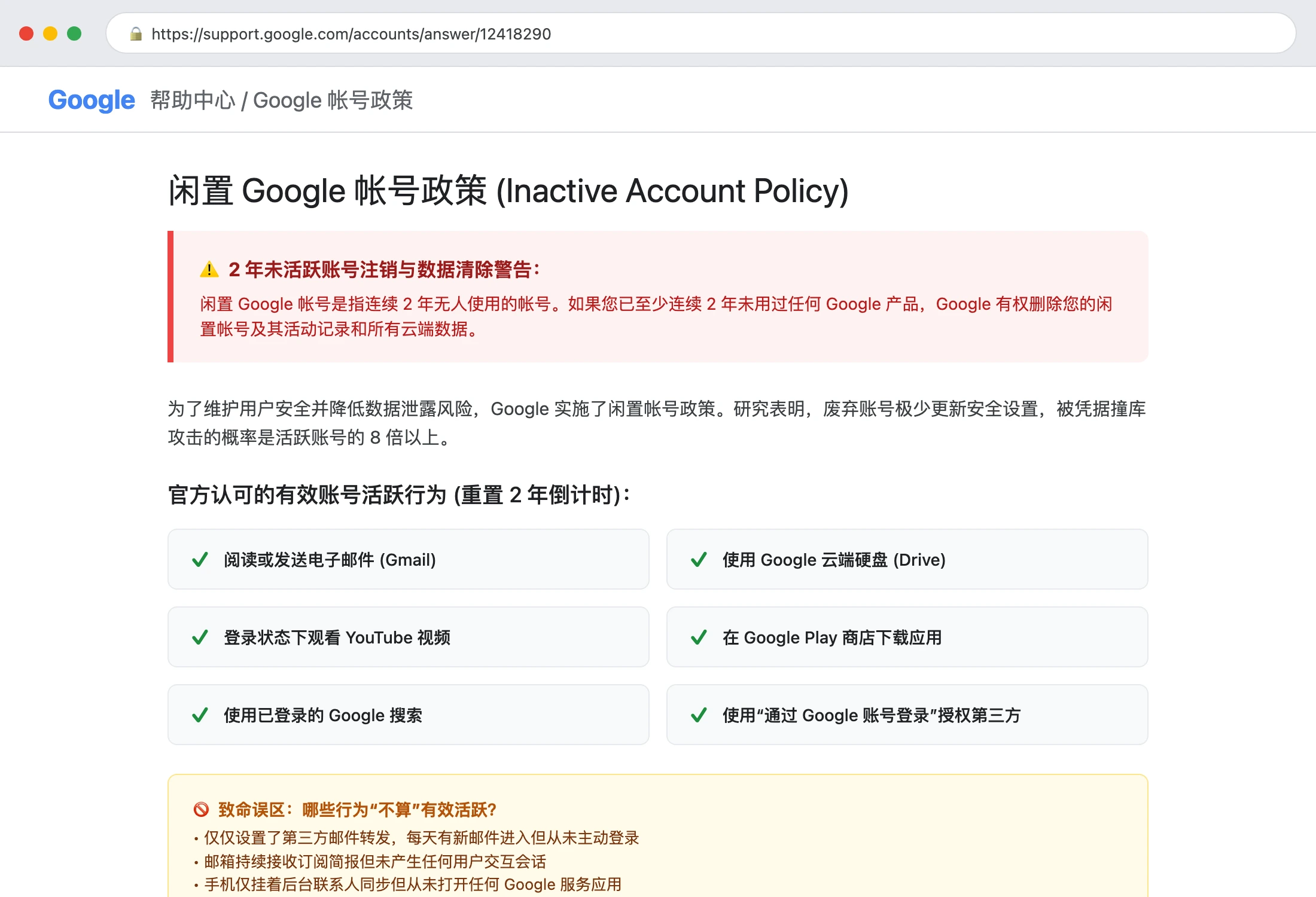1316x897 pixels.
Task: Click bullet 仅仅设置了第三方邮件转发
Action: pyautogui.click(x=416, y=838)
